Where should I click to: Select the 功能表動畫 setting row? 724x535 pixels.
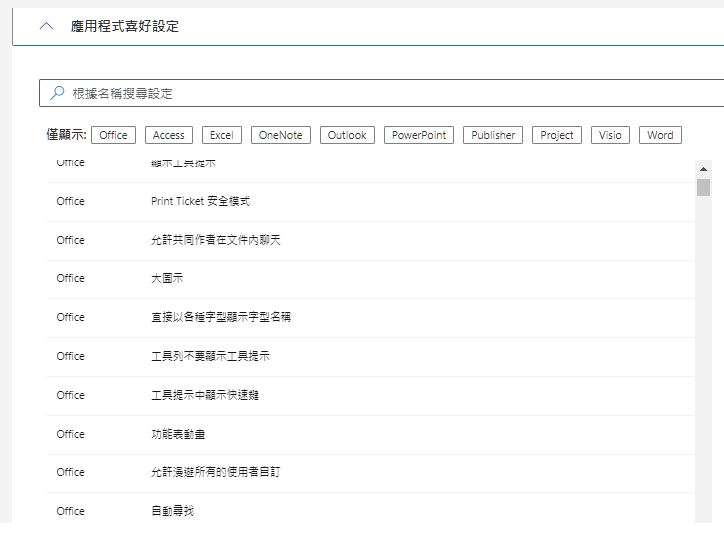tap(178, 434)
